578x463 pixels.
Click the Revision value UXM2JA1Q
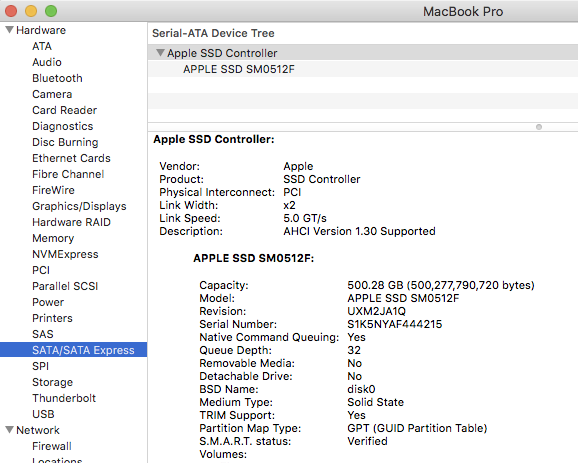[376, 311]
